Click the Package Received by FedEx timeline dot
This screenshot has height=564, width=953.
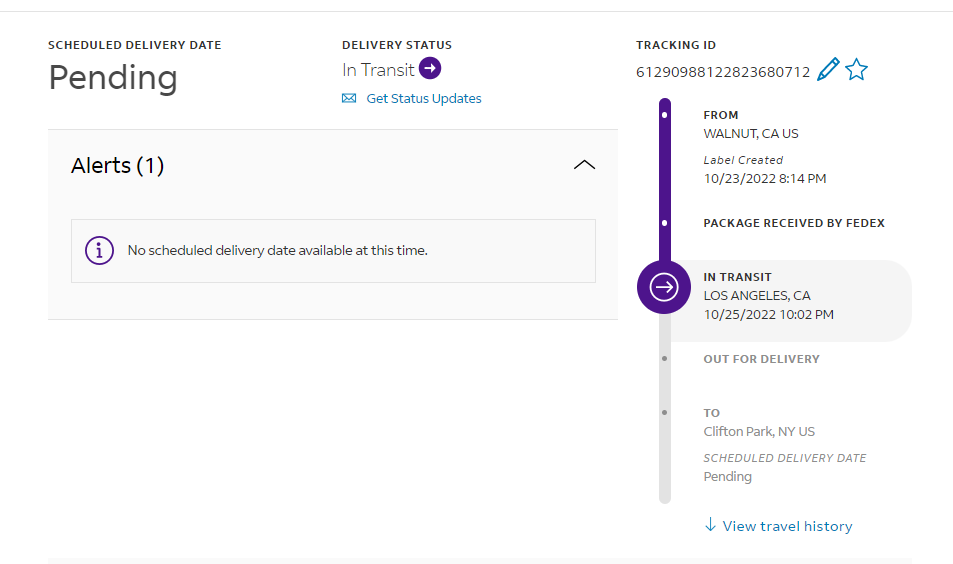pyautogui.click(x=665, y=223)
